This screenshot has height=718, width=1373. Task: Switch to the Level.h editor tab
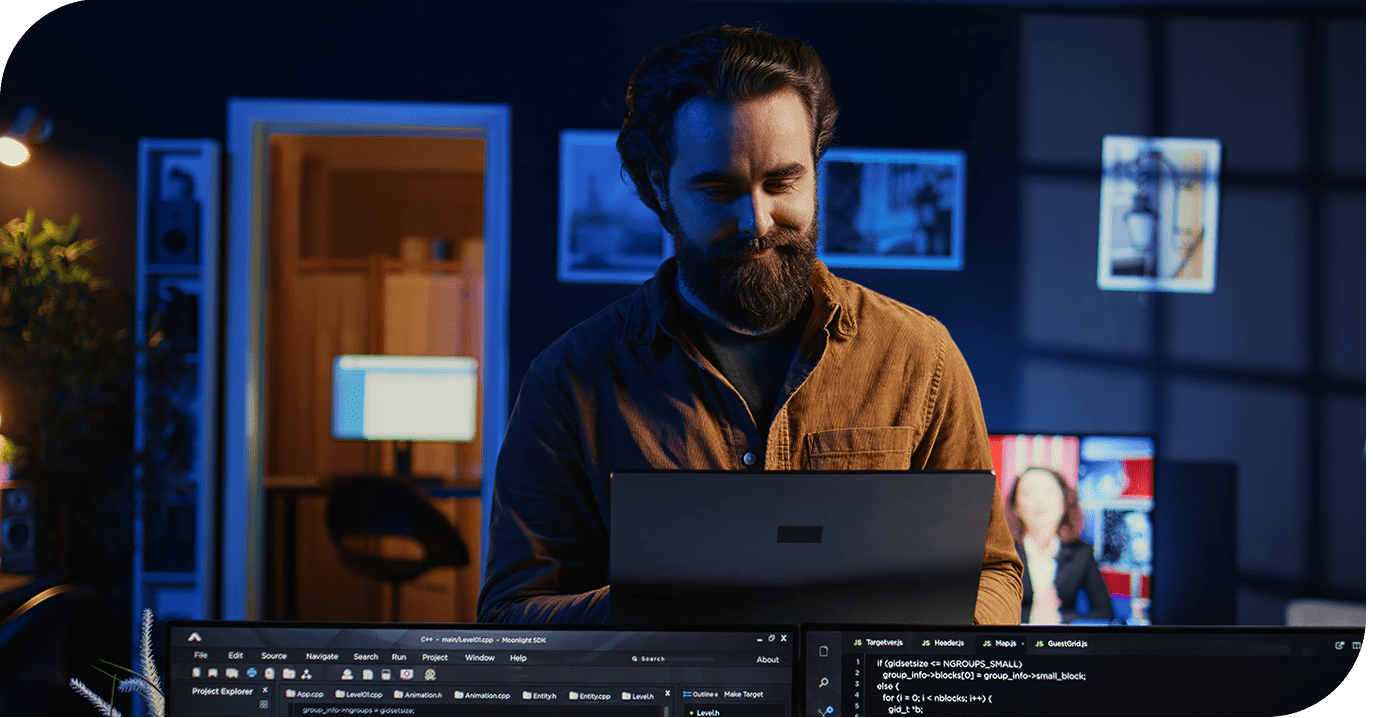tap(638, 694)
